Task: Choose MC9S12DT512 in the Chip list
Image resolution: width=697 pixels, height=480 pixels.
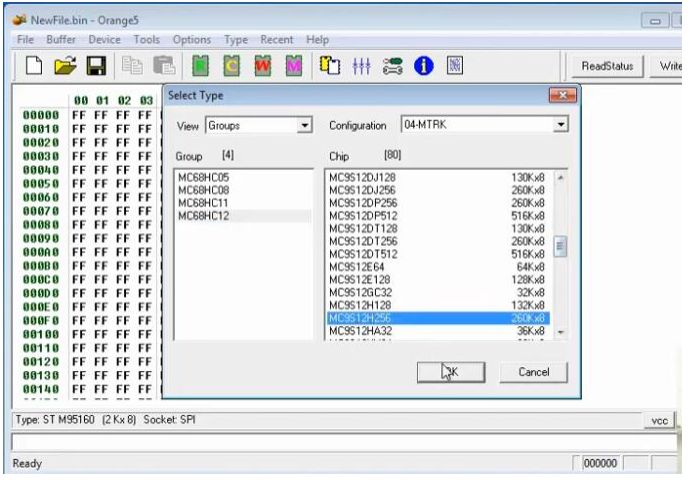Action: click(x=364, y=254)
